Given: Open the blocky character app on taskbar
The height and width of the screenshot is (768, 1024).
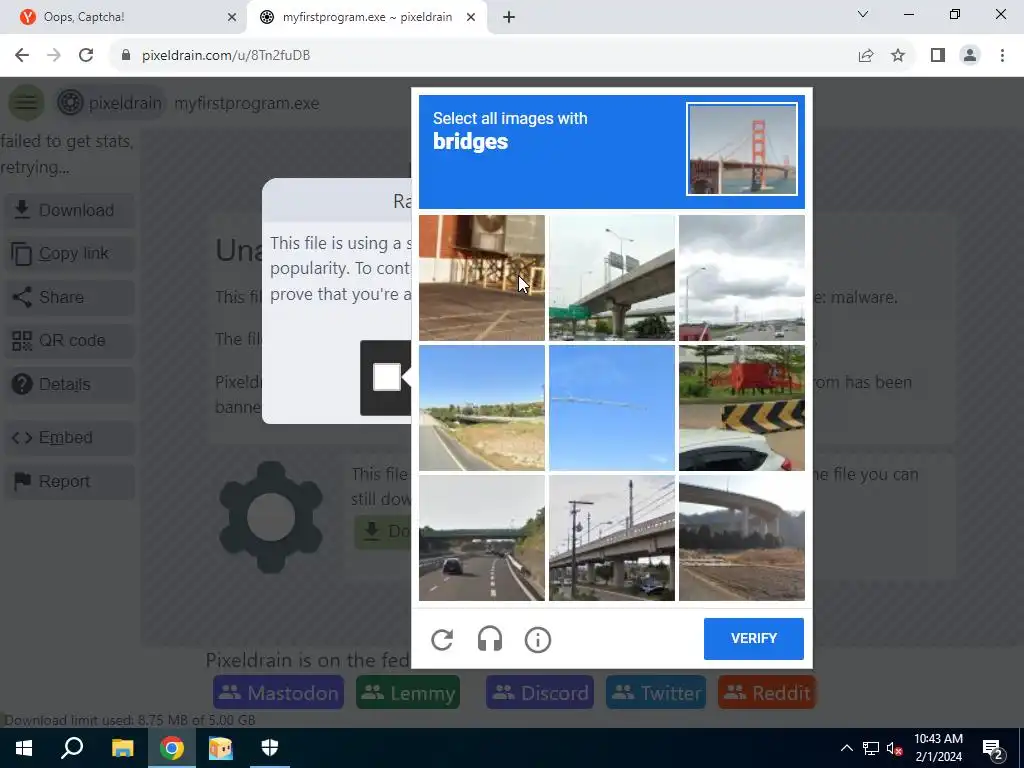Looking at the screenshot, I should (x=221, y=748).
